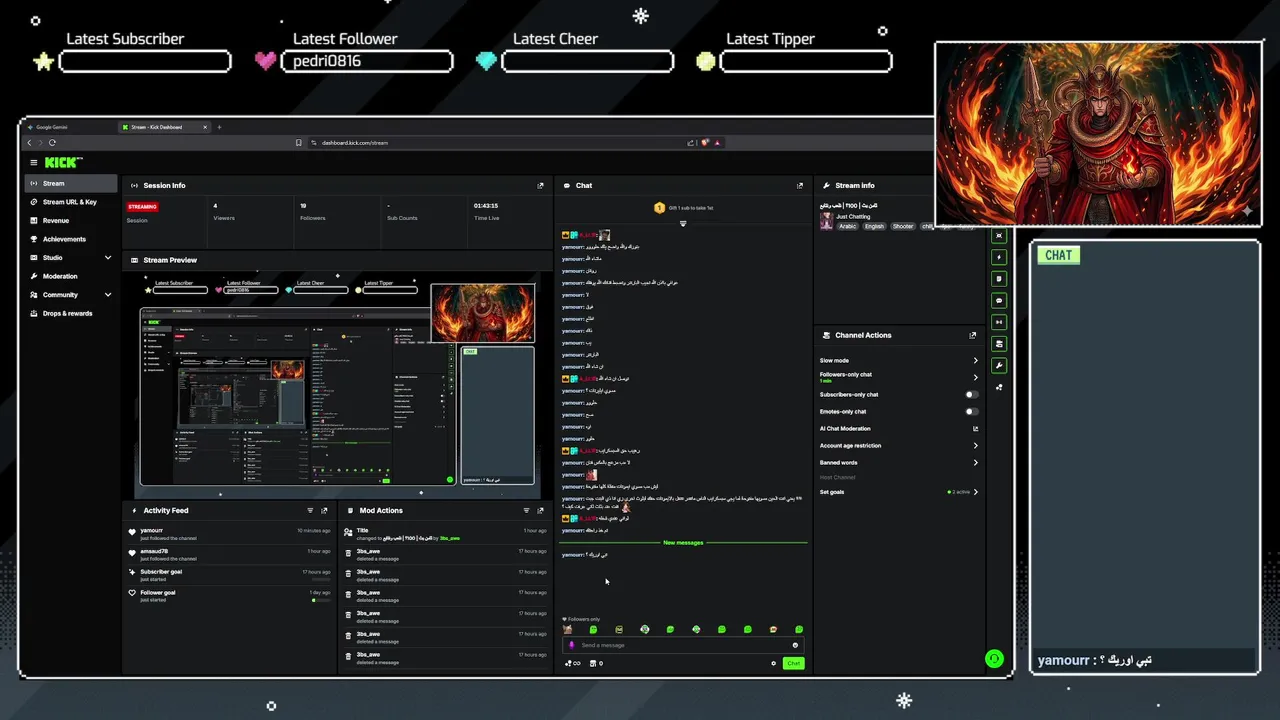
Task: Click the Gift 1 sub badge icon
Action: (659, 208)
